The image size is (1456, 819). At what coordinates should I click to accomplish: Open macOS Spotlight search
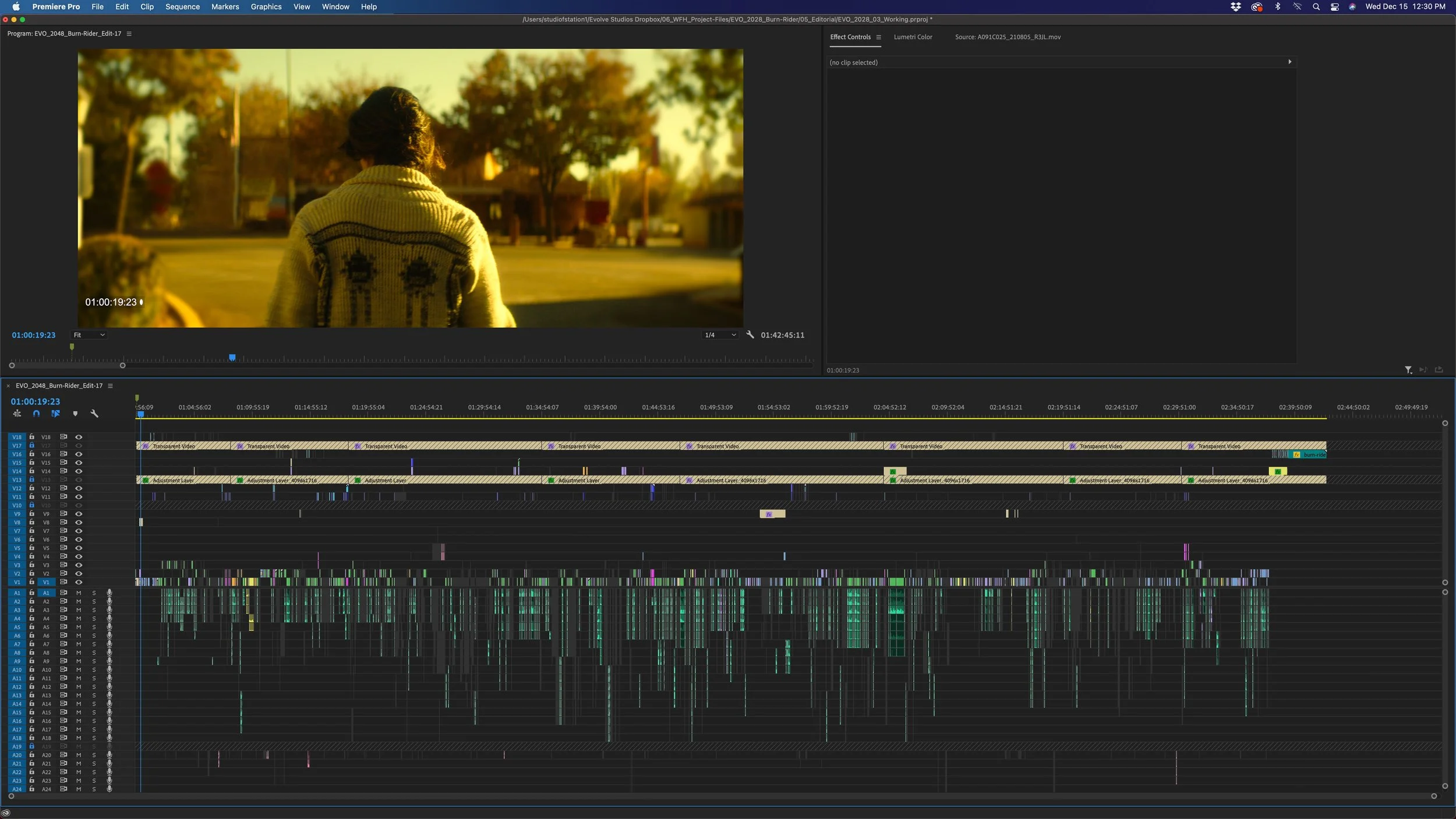pos(1316,7)
